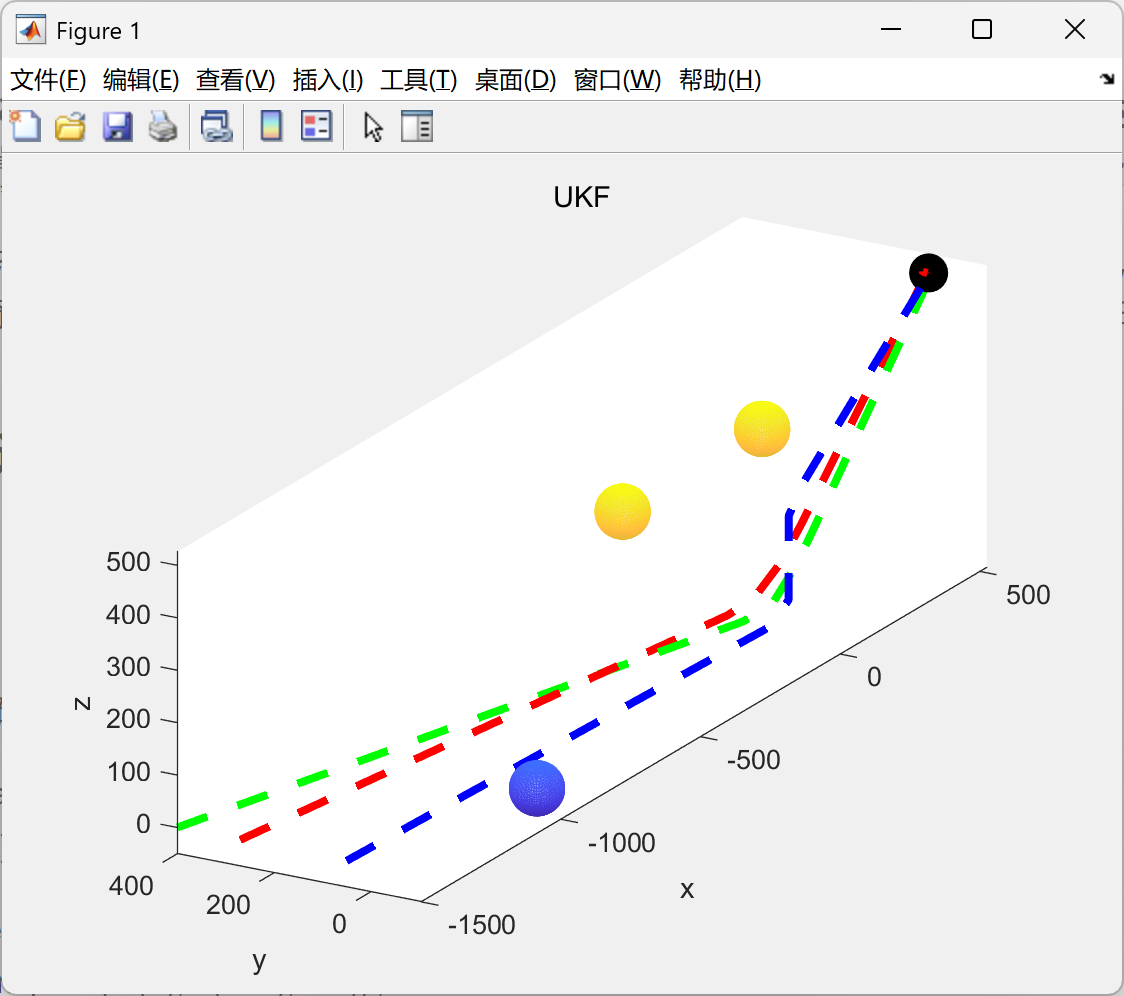Click the z axis label

coord(82,703)
